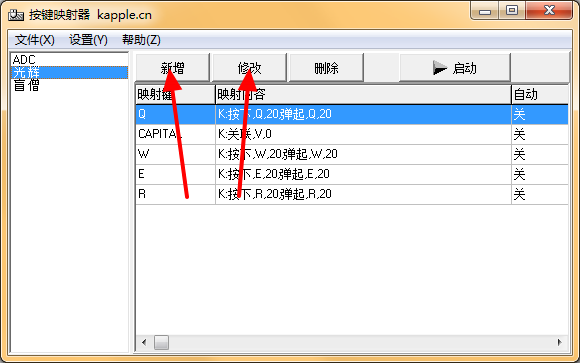Click the 映射内容 column header
This screenshot has height=363, width=580.
(x=363, y=94)
